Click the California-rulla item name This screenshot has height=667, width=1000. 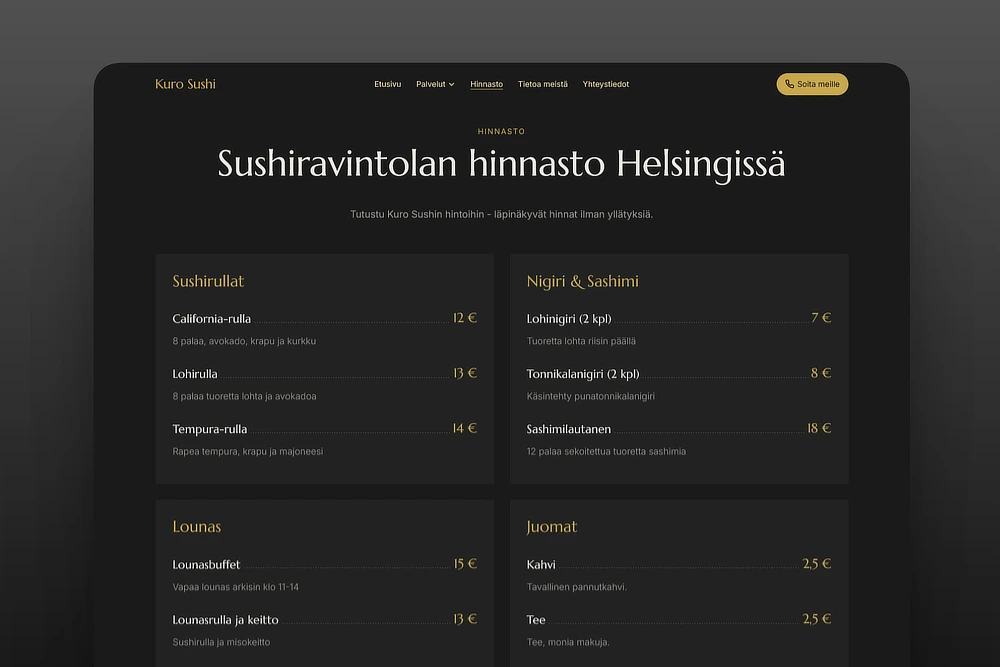(211, 319)
